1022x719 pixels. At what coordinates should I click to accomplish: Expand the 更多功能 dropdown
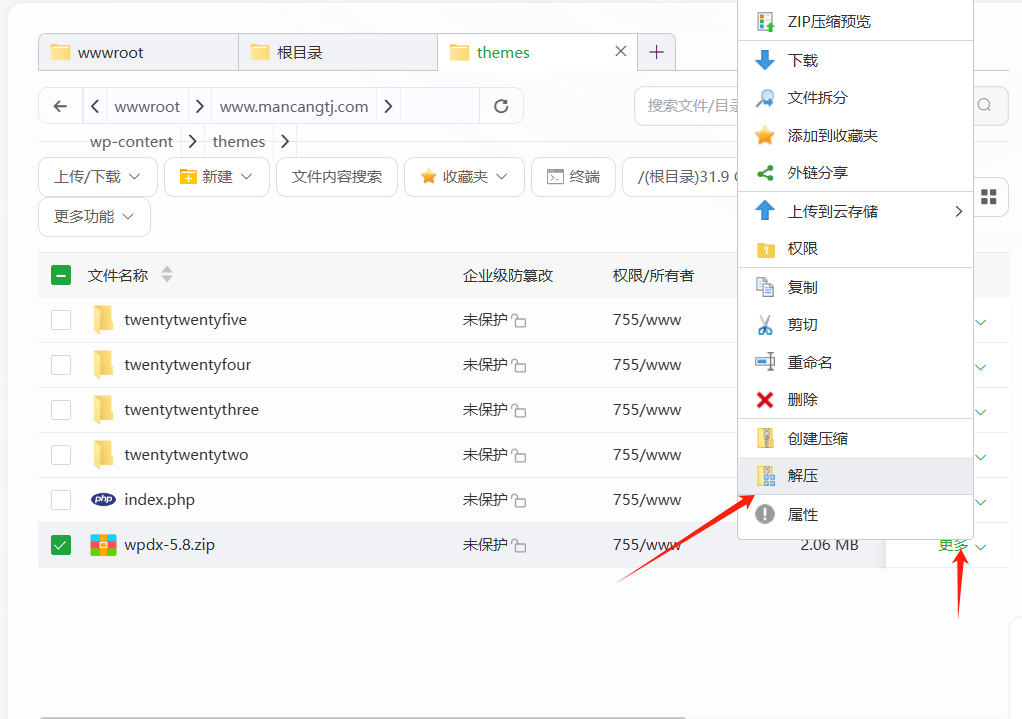(94, 217)
